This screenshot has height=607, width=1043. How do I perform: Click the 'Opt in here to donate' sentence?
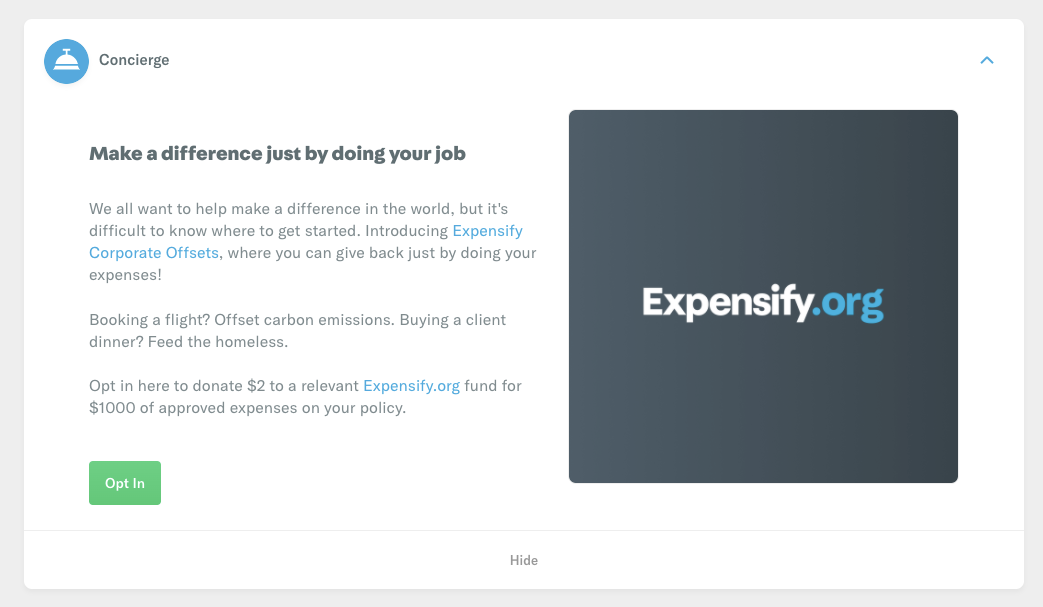305,386
